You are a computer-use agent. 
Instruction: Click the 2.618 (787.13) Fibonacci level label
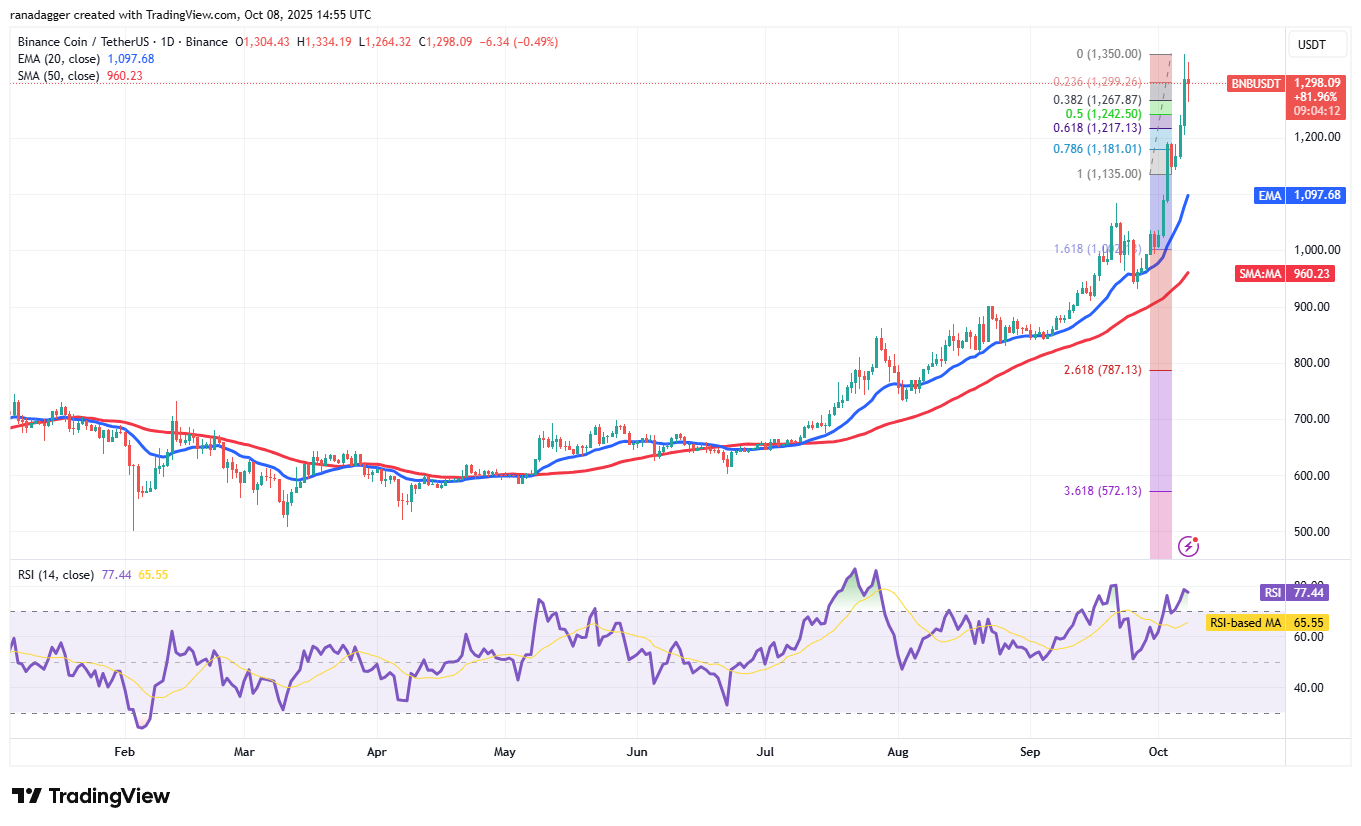(x=1101, y=370)
